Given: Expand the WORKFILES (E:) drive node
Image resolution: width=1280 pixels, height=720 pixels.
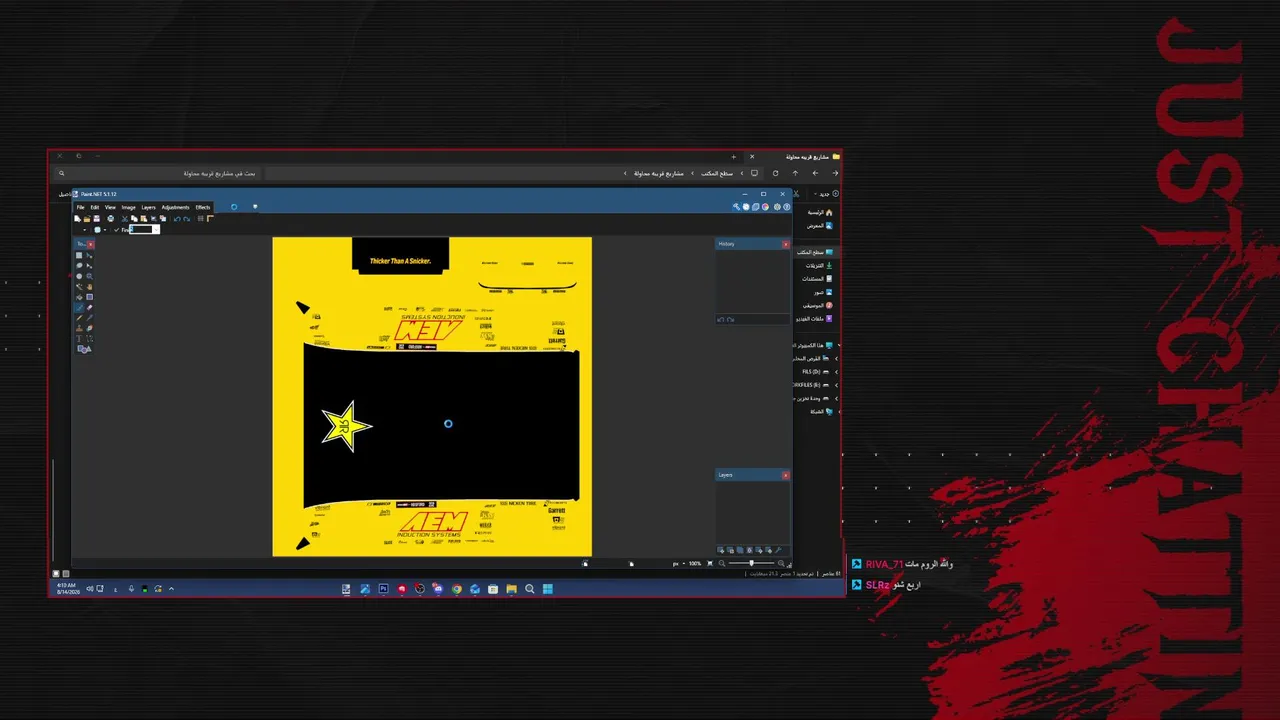Looking at the screenshot, I should click(837, 384).
